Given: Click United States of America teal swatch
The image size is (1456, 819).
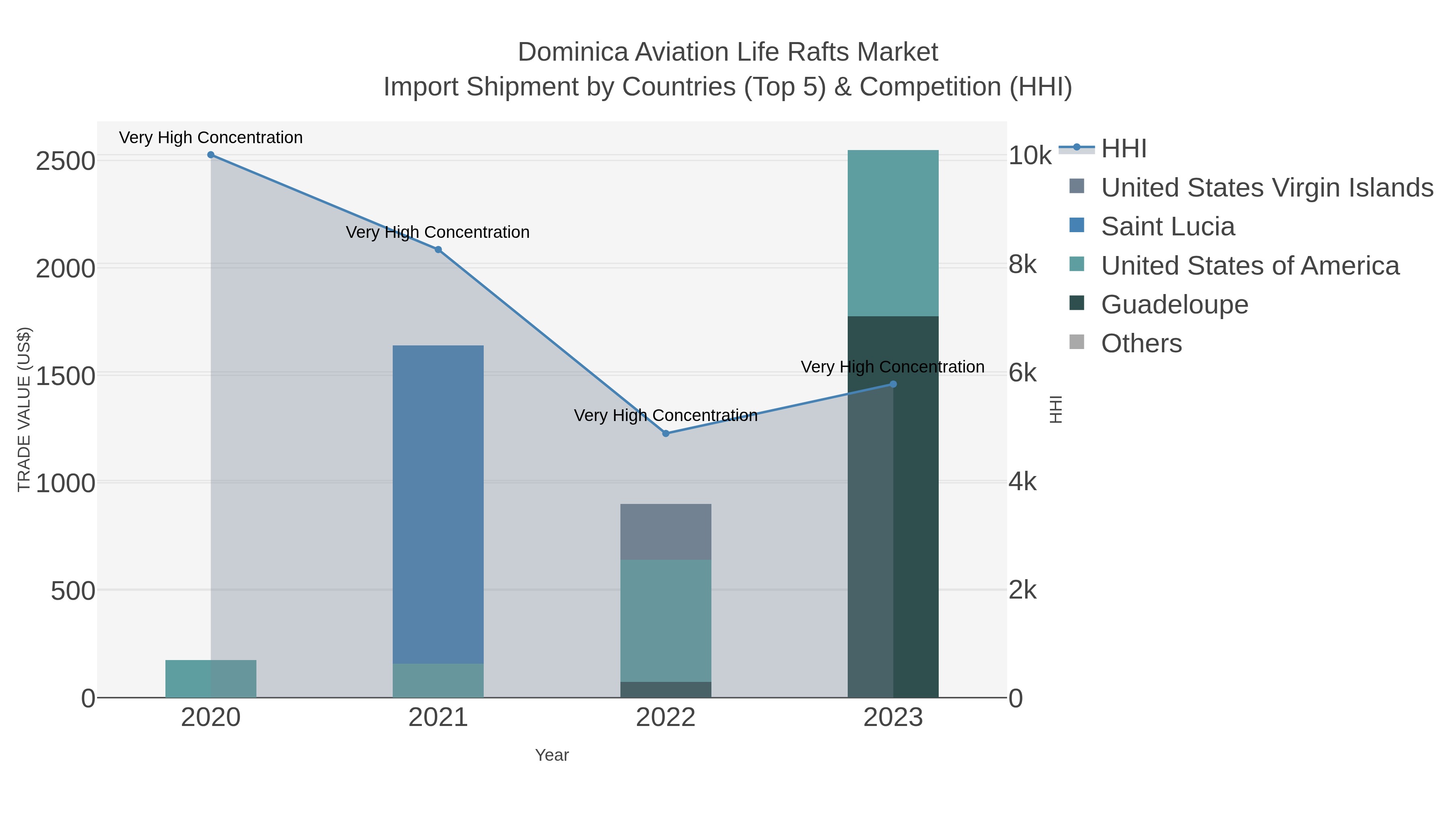Looking at the screenshot, I should point(1077,264).
